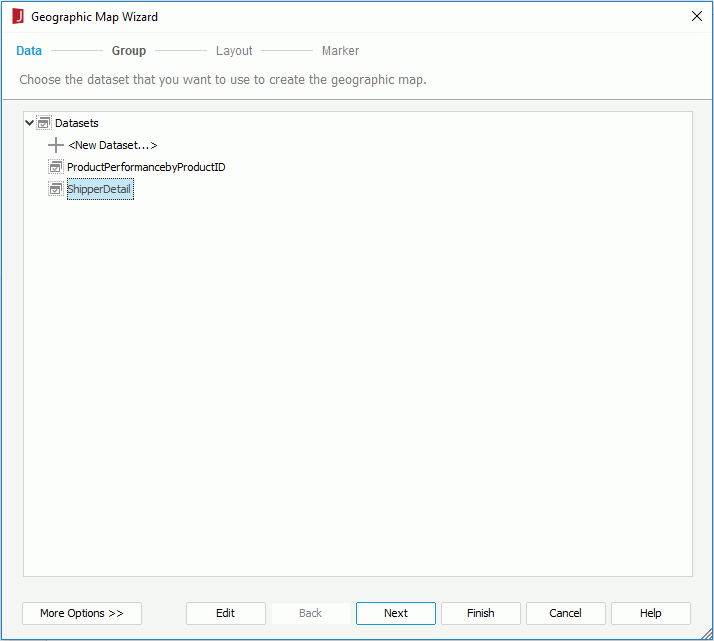
Task: Collapse the Datasets tree node
Action: point(30,123)
